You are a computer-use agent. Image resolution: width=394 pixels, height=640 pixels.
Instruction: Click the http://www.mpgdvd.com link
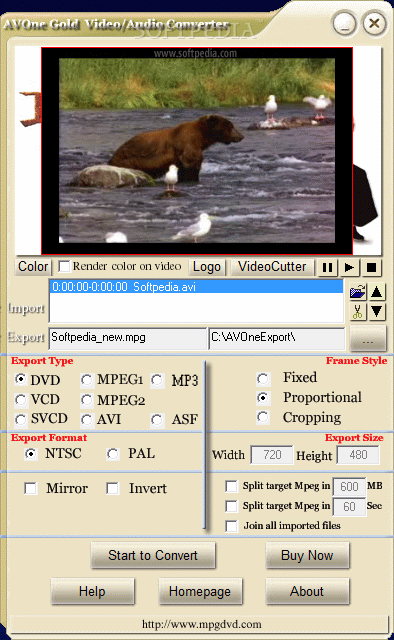click(202, 624)
